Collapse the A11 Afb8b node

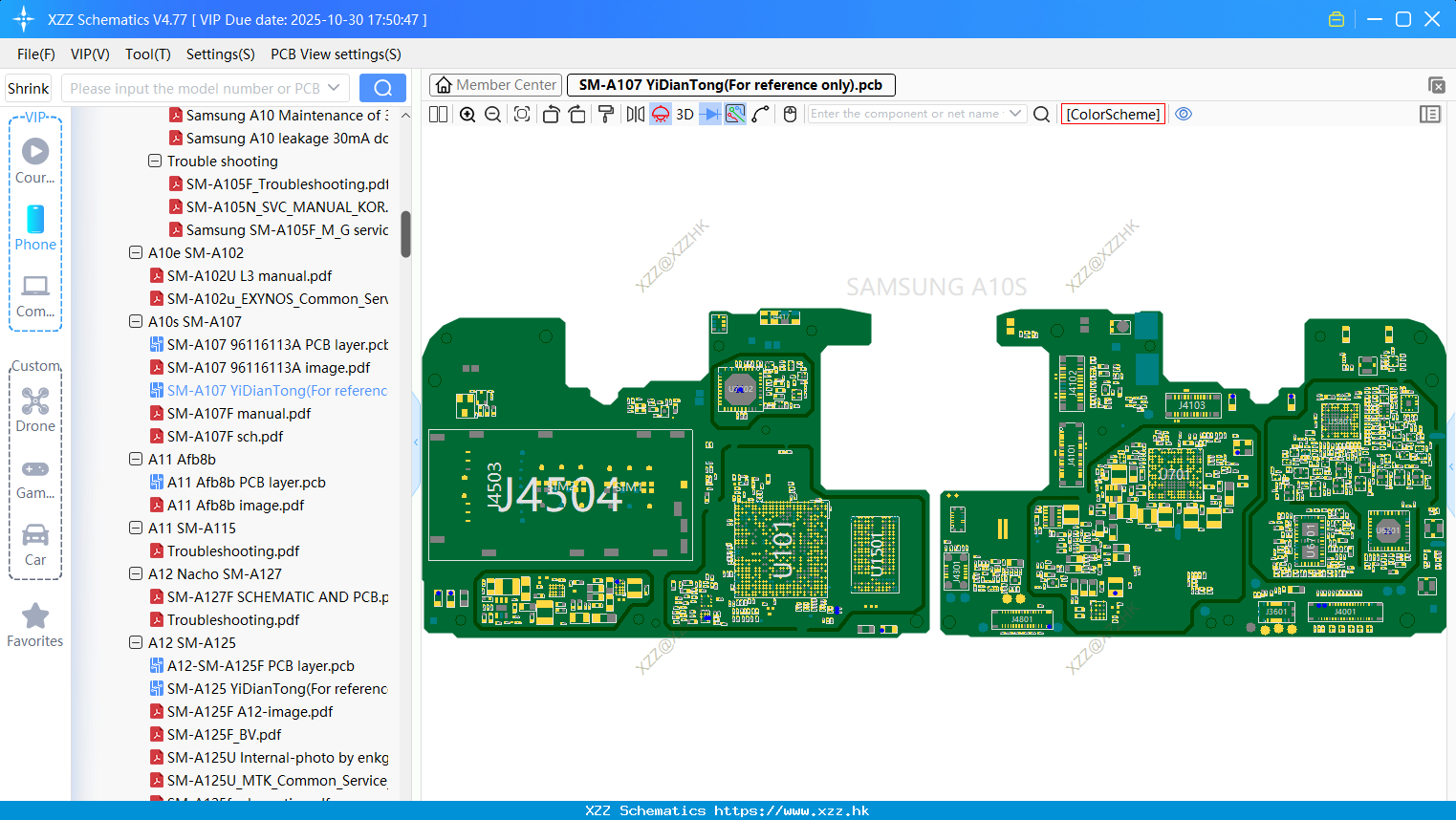click(136, 460)
